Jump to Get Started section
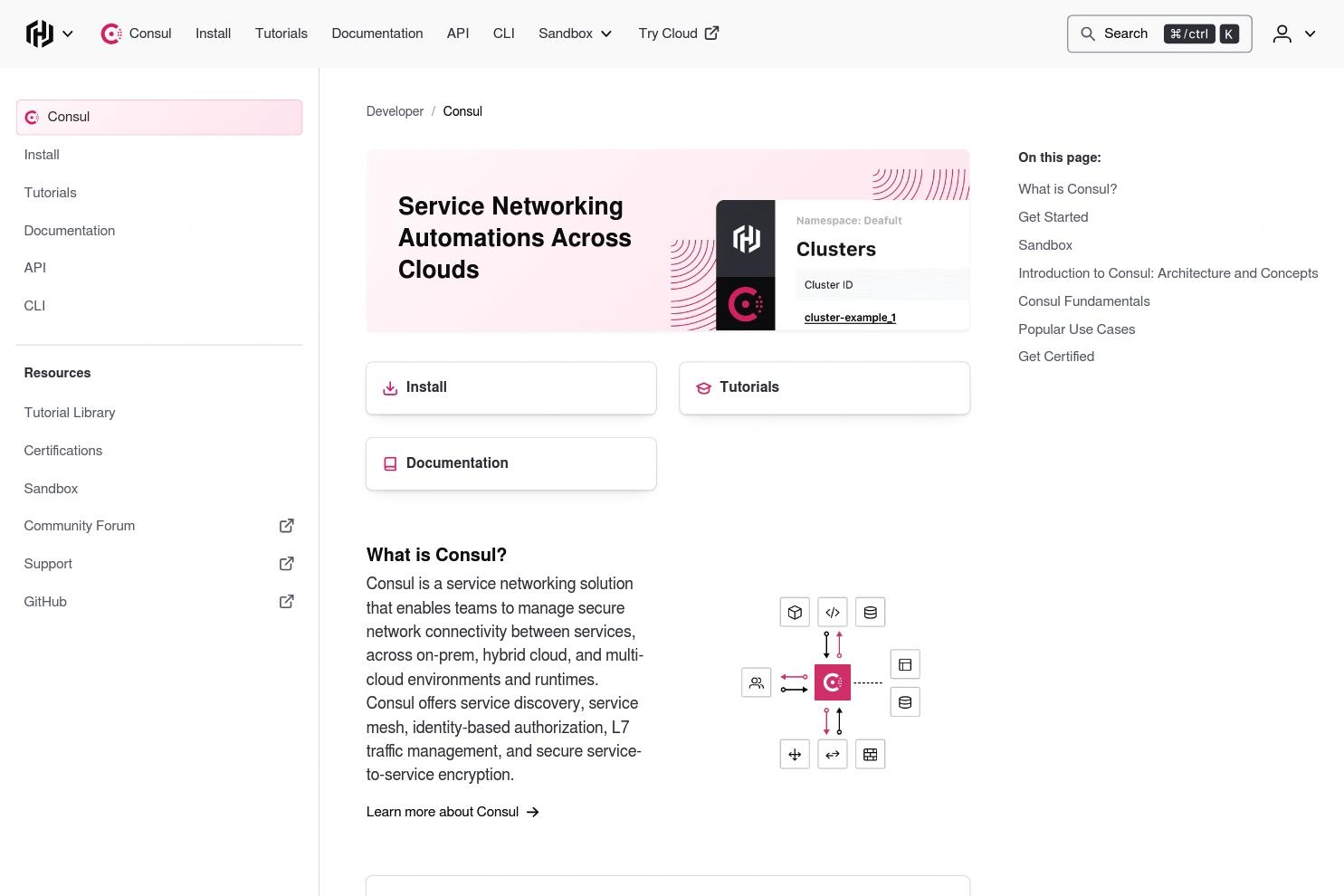 1053,217
